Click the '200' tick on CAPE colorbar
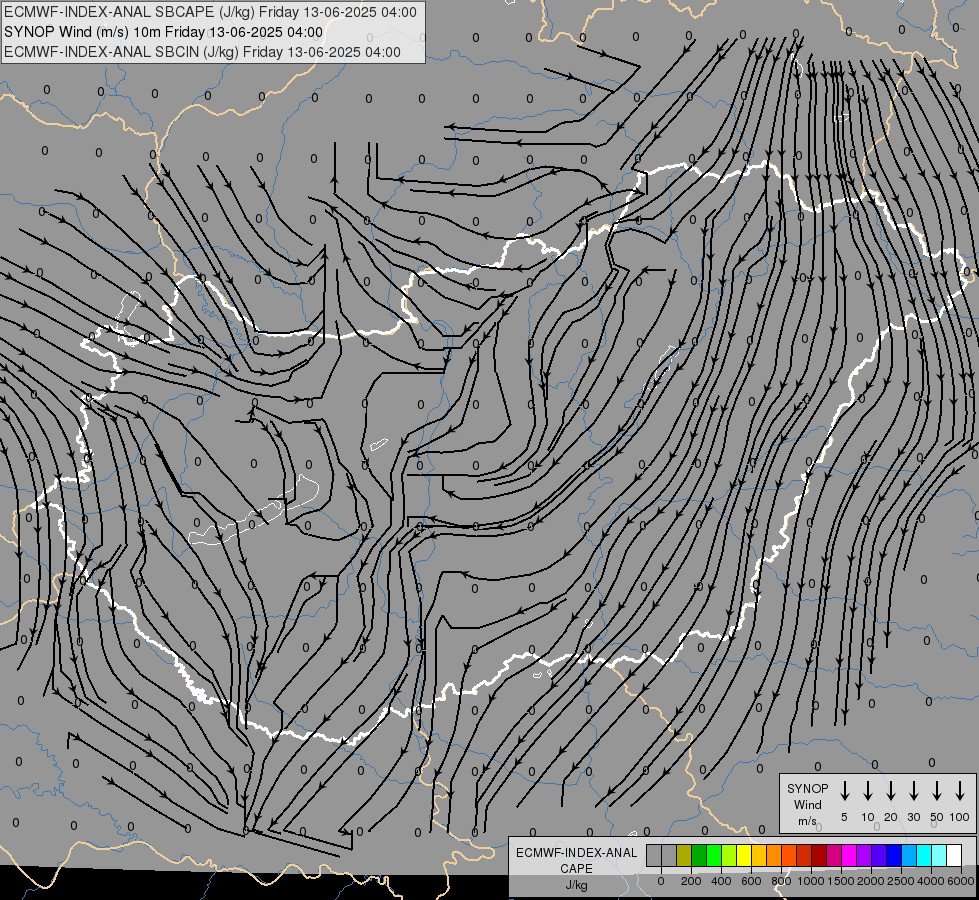 click(x=691, y=881)
